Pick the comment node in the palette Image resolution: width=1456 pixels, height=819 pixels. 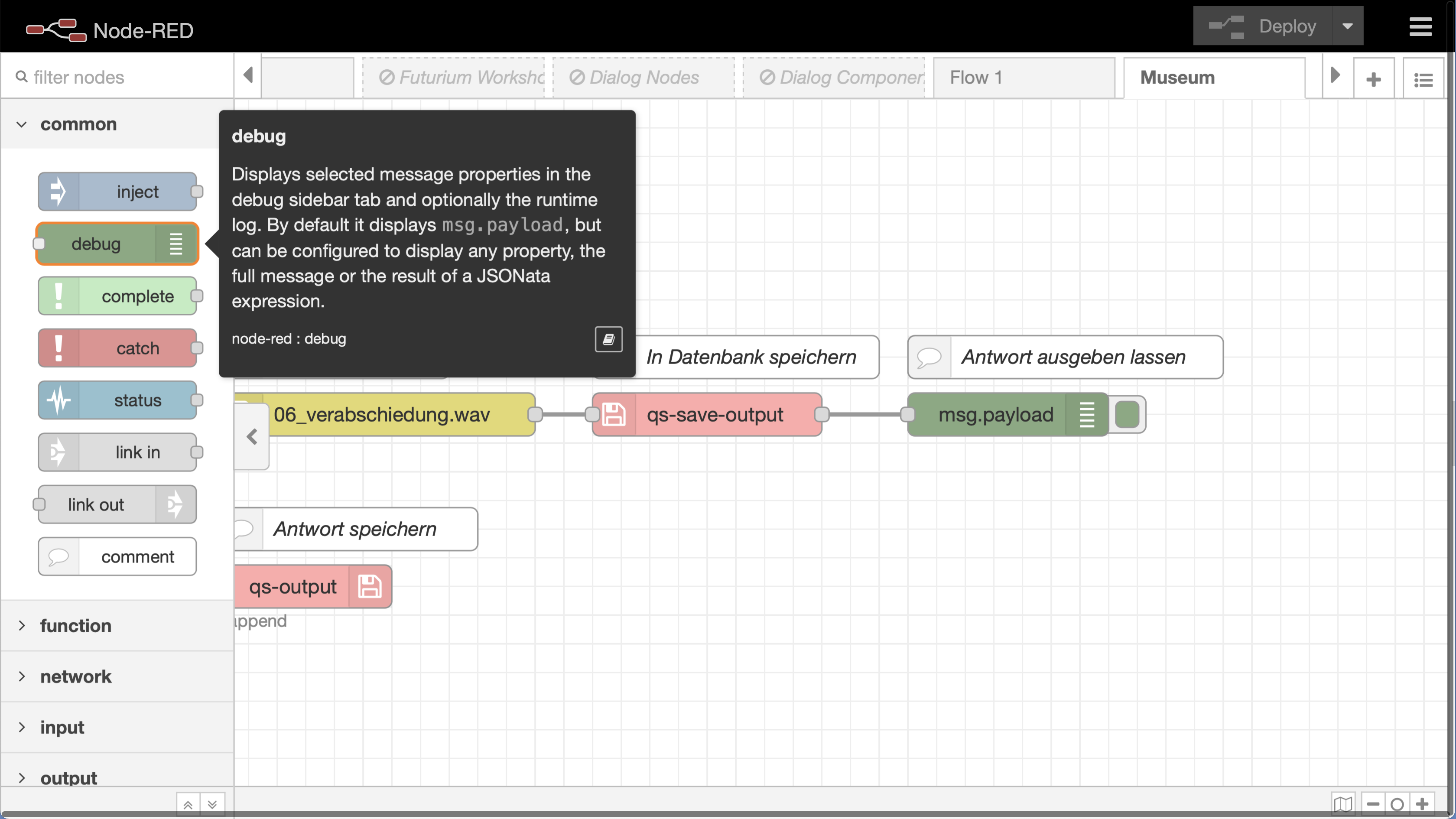click(x=117, y=556)
